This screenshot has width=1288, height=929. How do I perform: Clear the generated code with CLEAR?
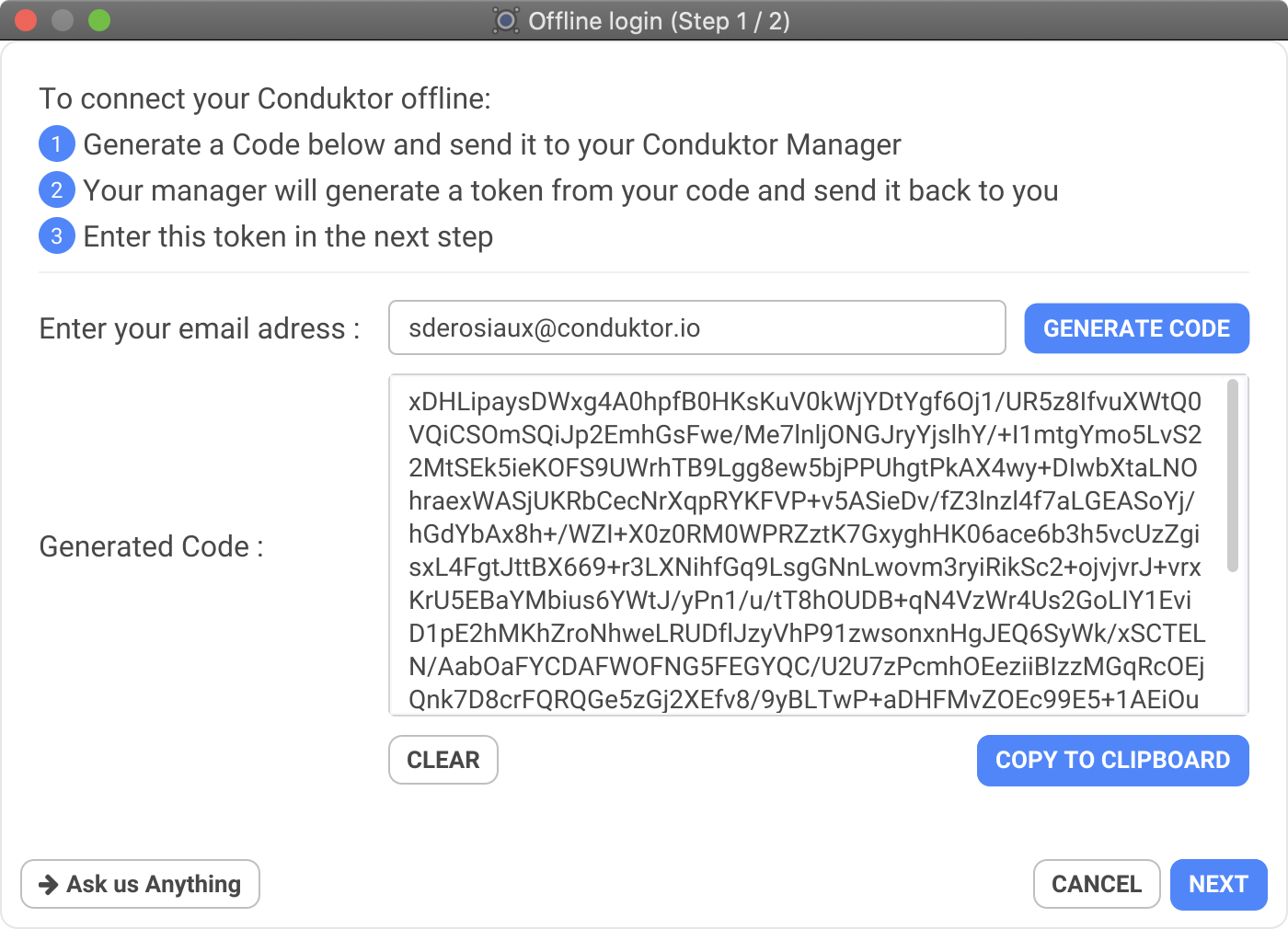[443, 760]
